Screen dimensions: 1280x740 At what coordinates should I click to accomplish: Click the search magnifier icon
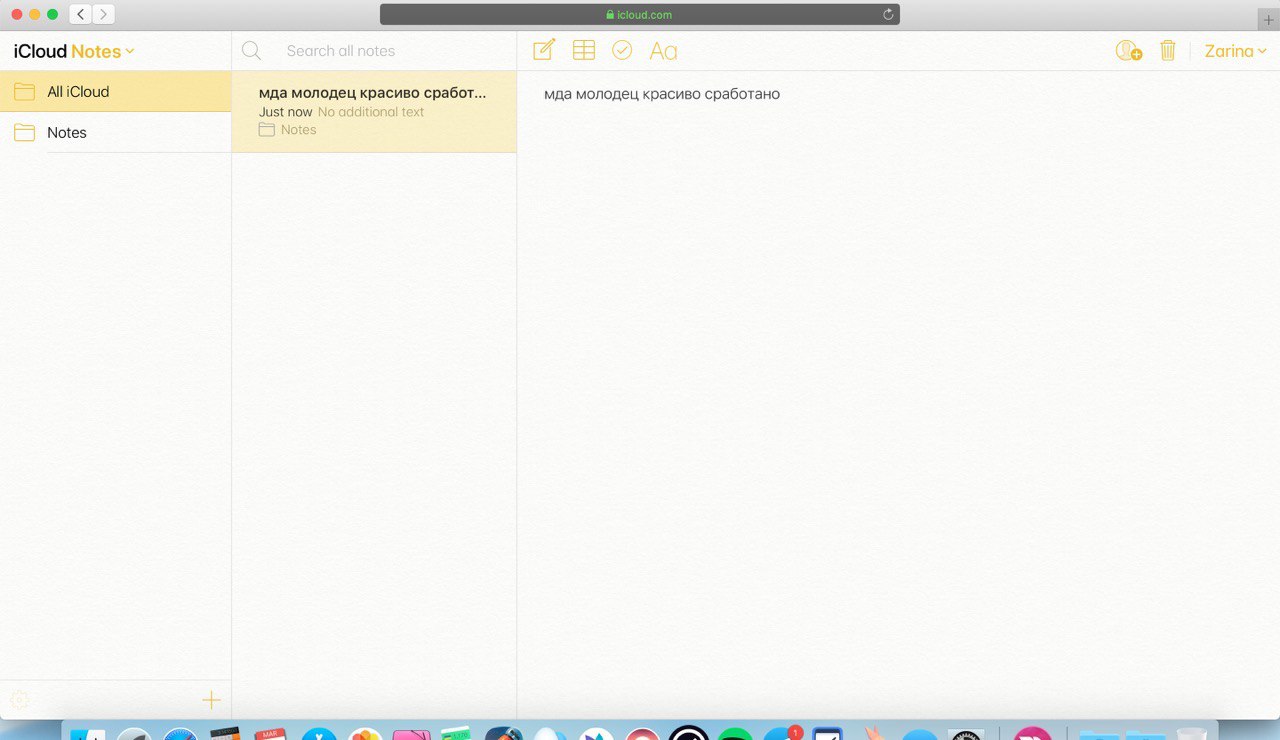(251, 51)
